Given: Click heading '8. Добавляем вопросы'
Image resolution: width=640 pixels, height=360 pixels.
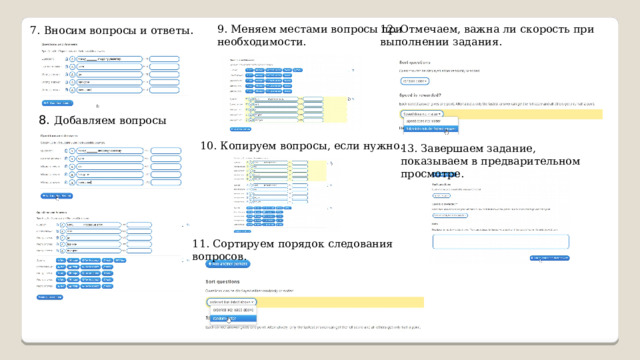Looking at the screenshot, I should pos(102,120).
